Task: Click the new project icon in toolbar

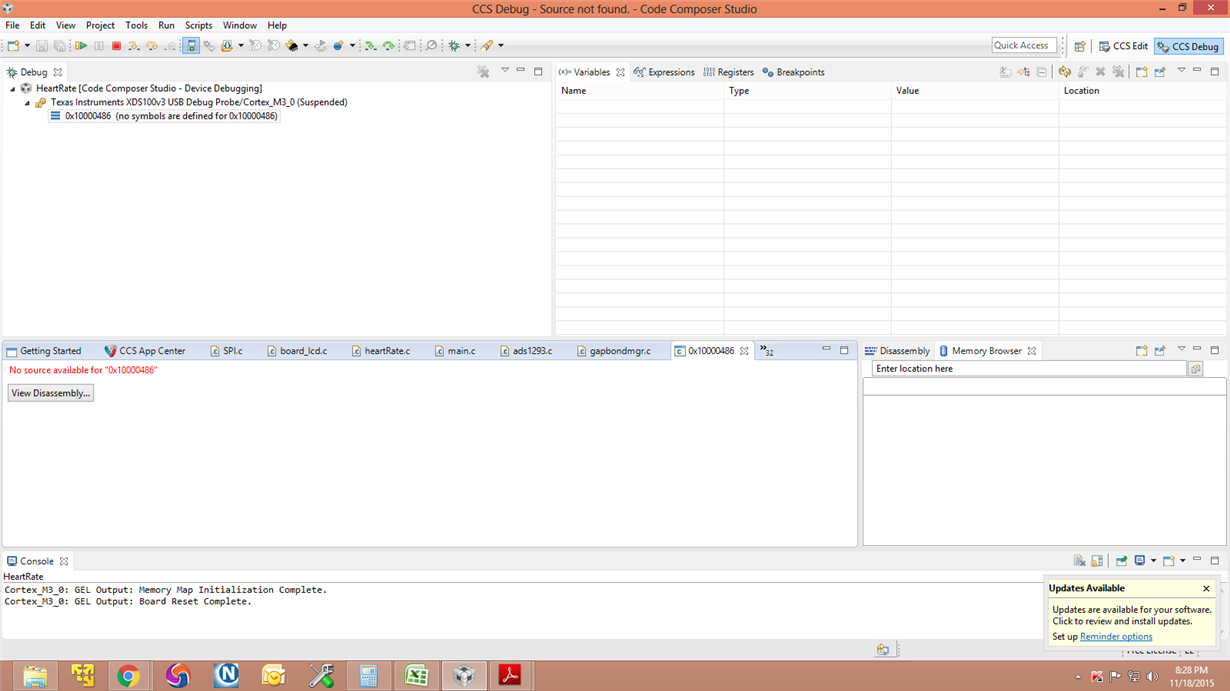Action: tap(14, 46)
